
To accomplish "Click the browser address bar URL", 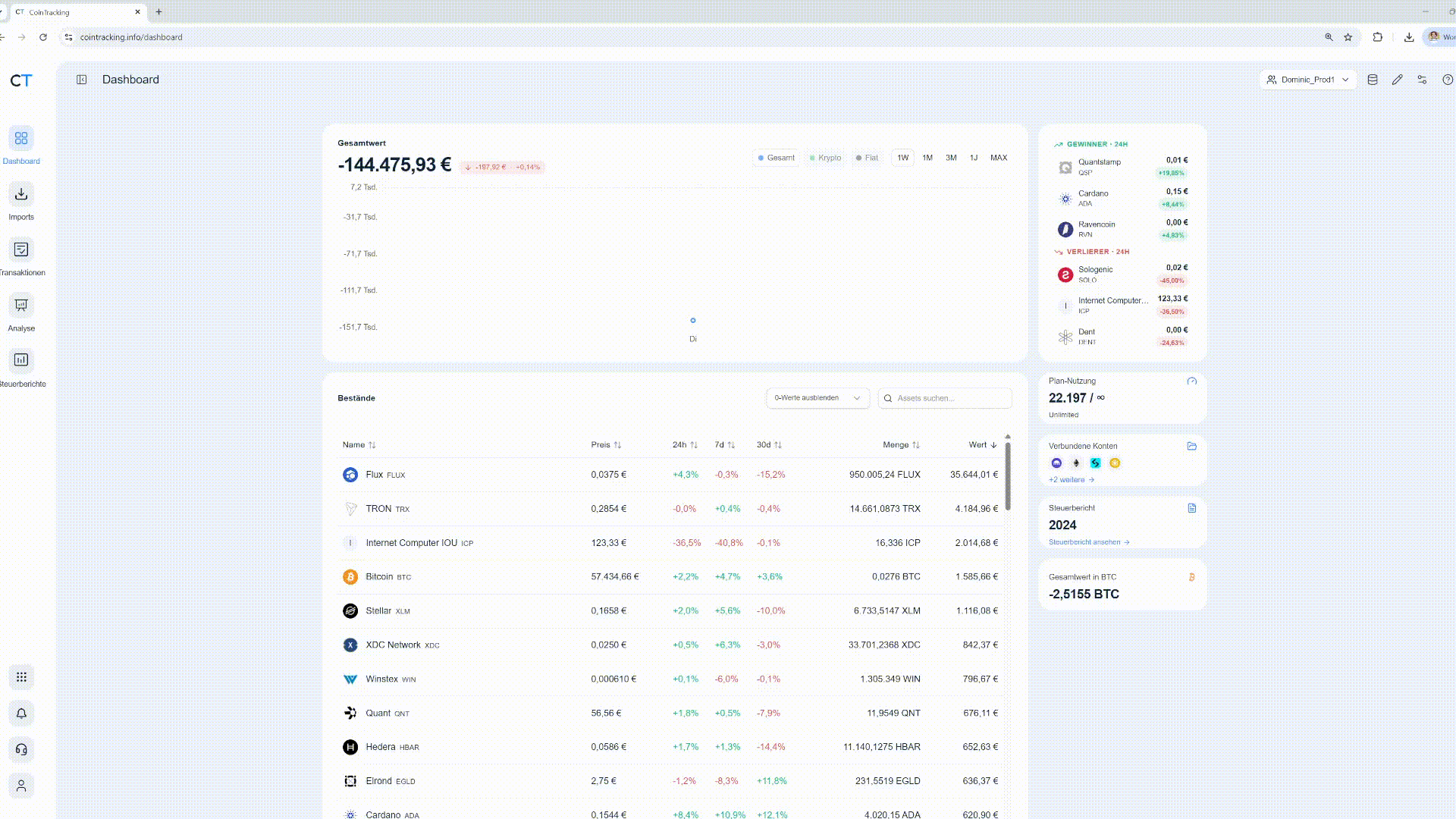I will (x=131, y=37).
